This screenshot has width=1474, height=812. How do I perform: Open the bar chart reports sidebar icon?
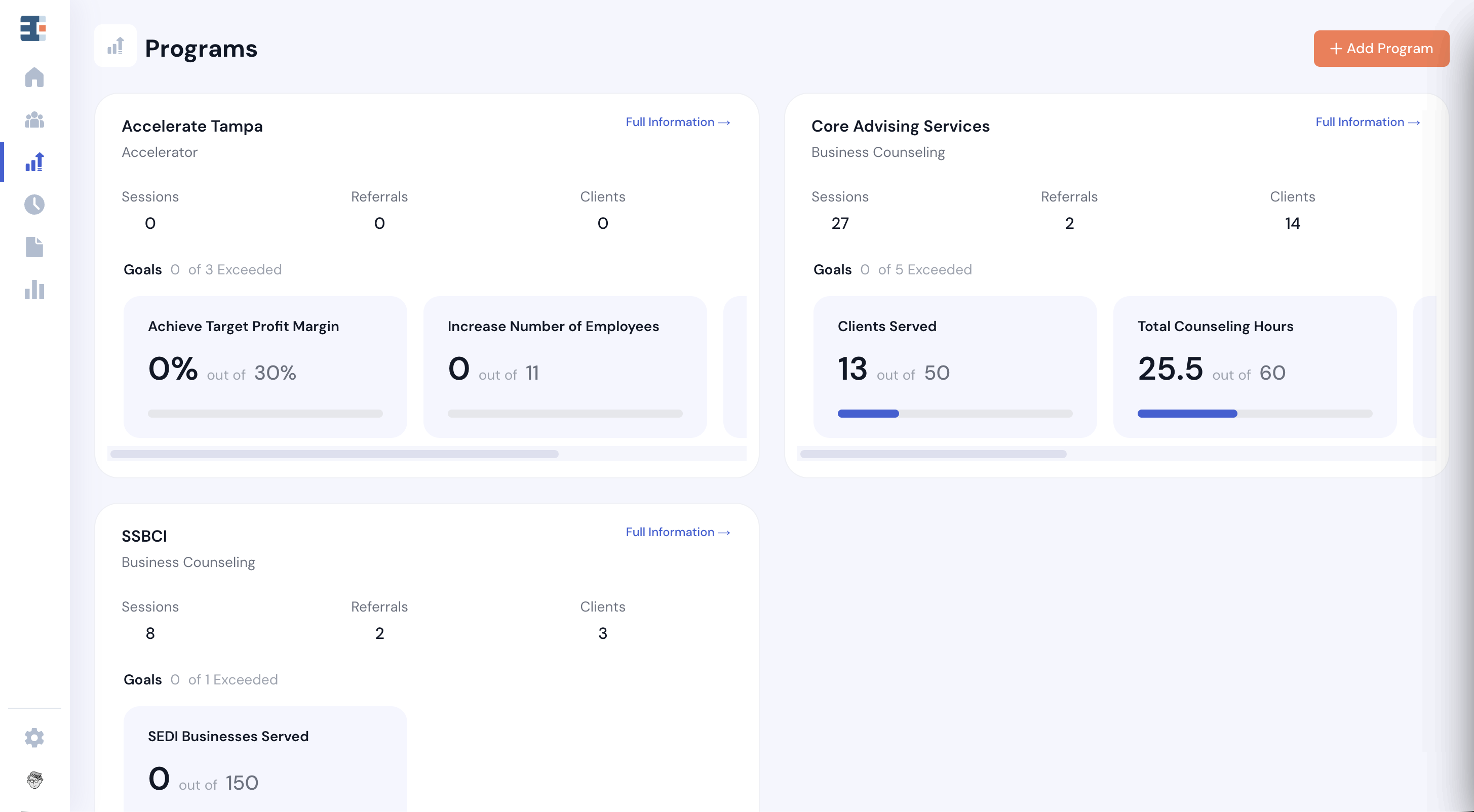[34, 290]
